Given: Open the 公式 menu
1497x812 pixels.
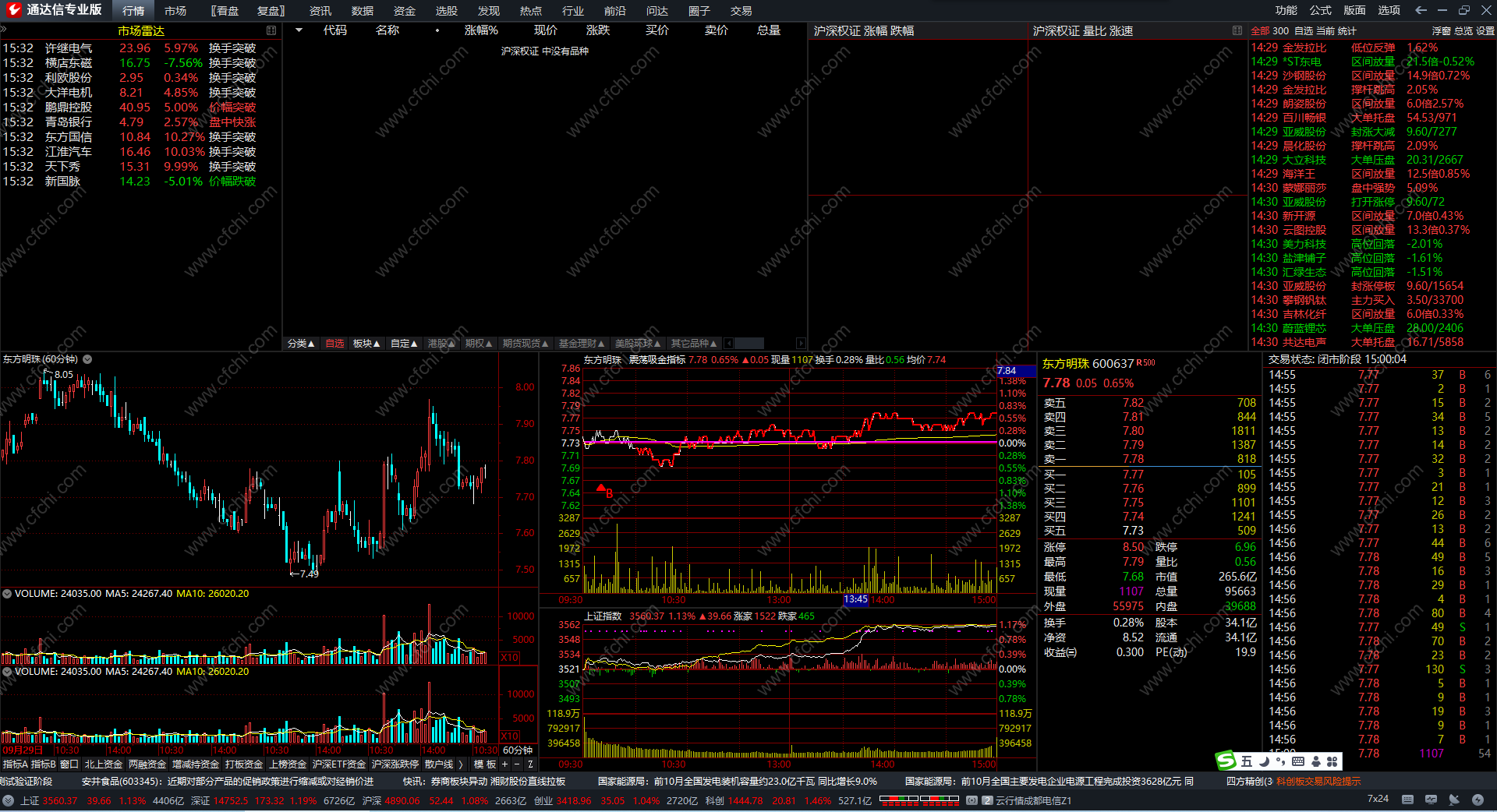Looking at the screenshot, I should pos(1321,10).
